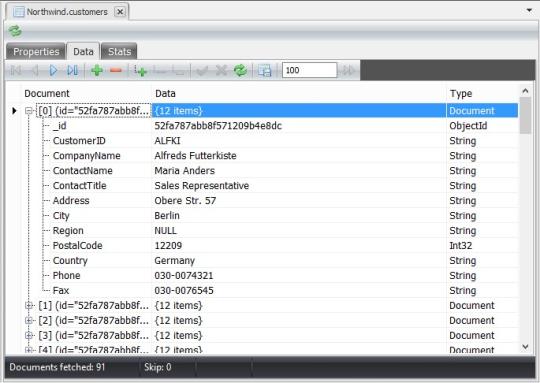540x383 pixels.
Task: Go to next page of documents
Action: (53, 70)
